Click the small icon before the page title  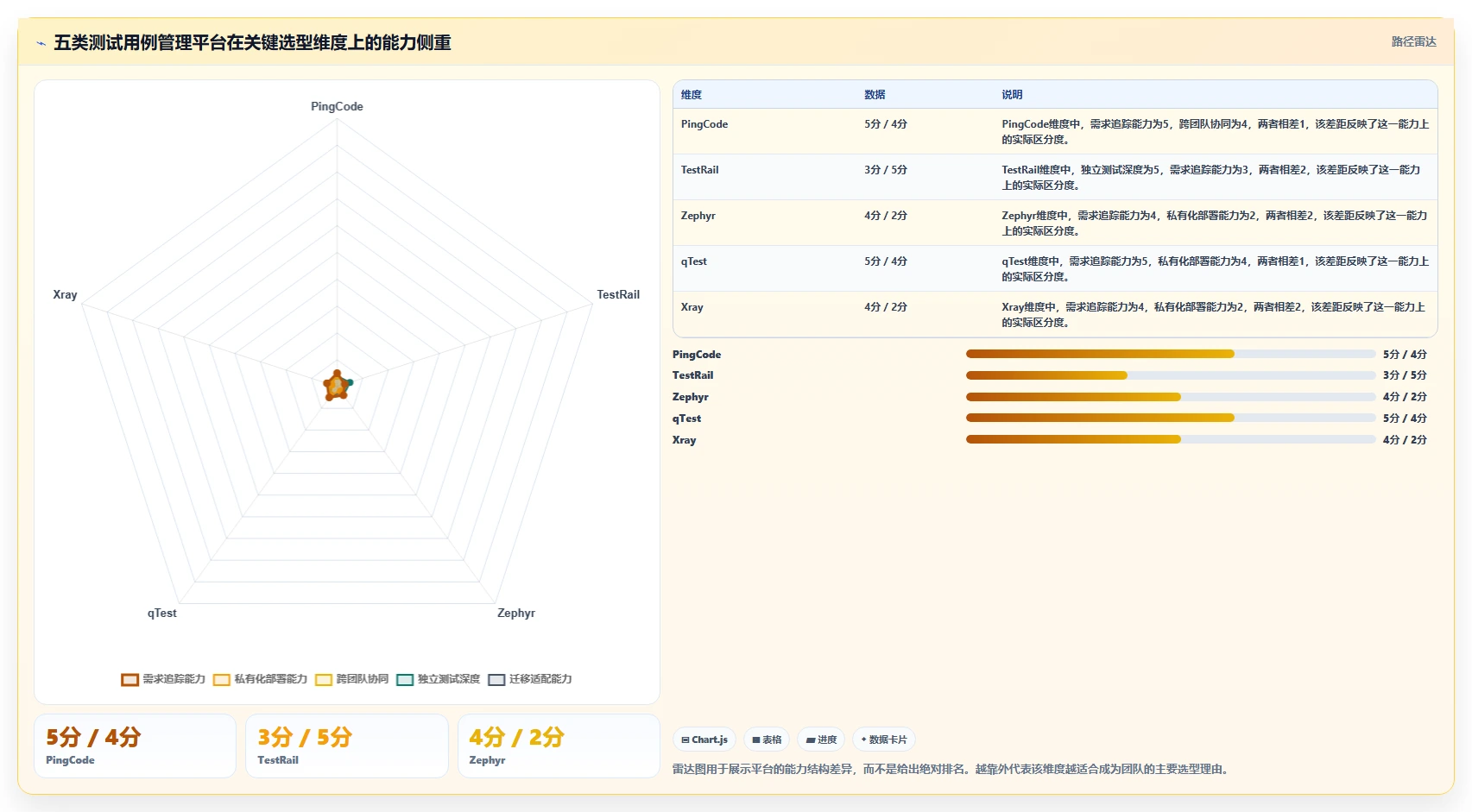[x=41, y=43]
